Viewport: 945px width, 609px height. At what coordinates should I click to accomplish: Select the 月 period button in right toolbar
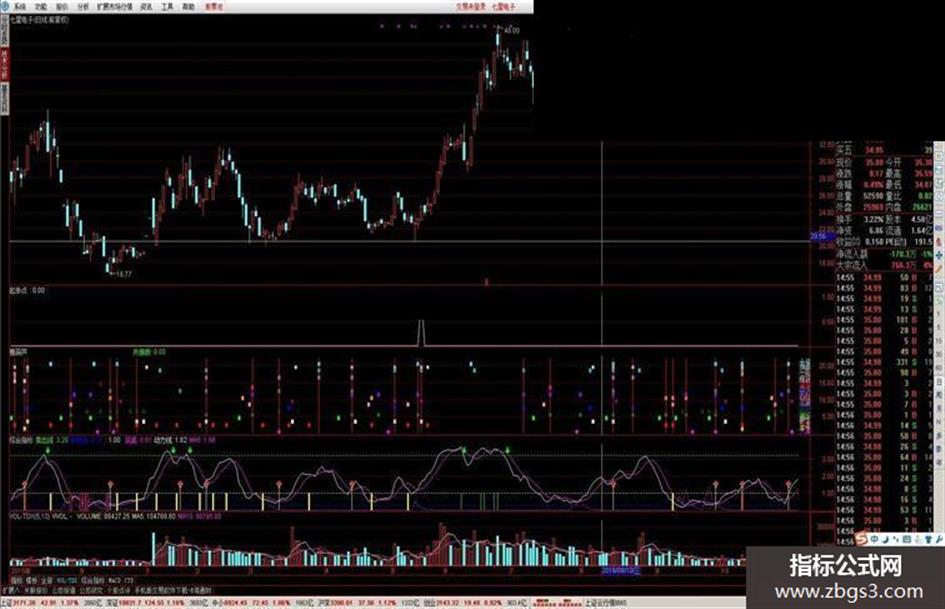939,409
